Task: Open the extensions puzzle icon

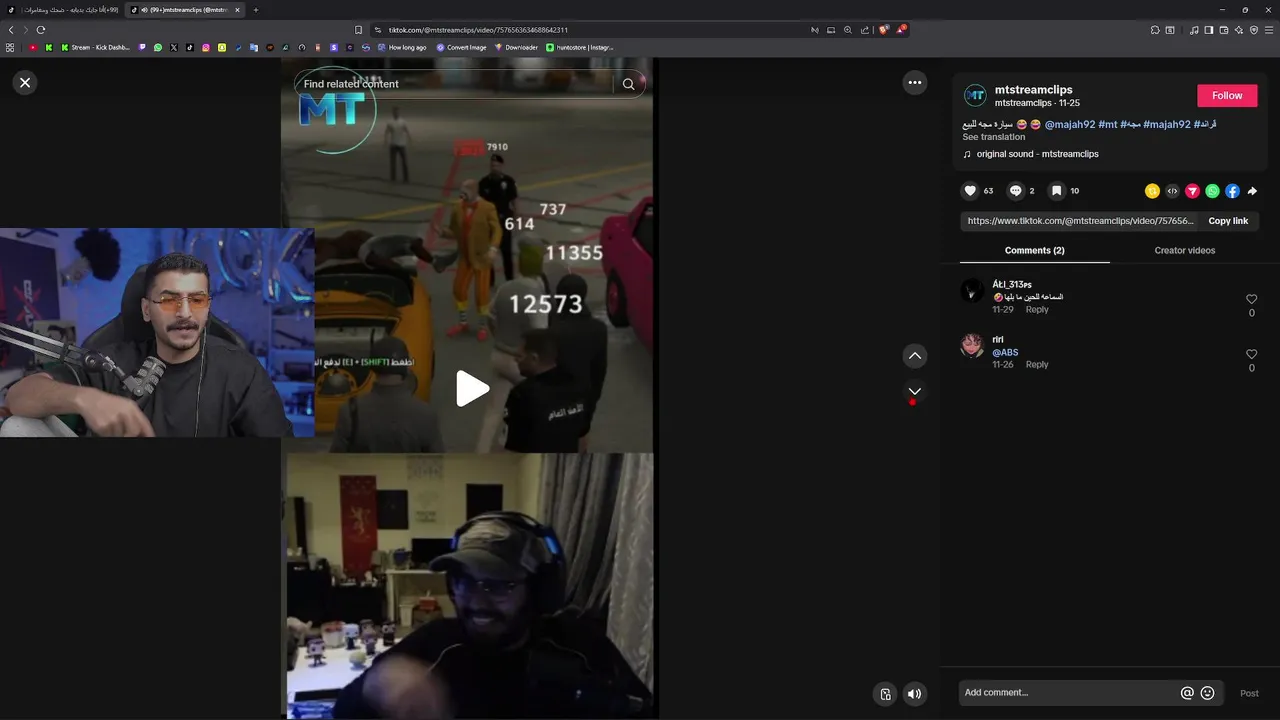Action: pyautogui.click(x=1155, y=30)
